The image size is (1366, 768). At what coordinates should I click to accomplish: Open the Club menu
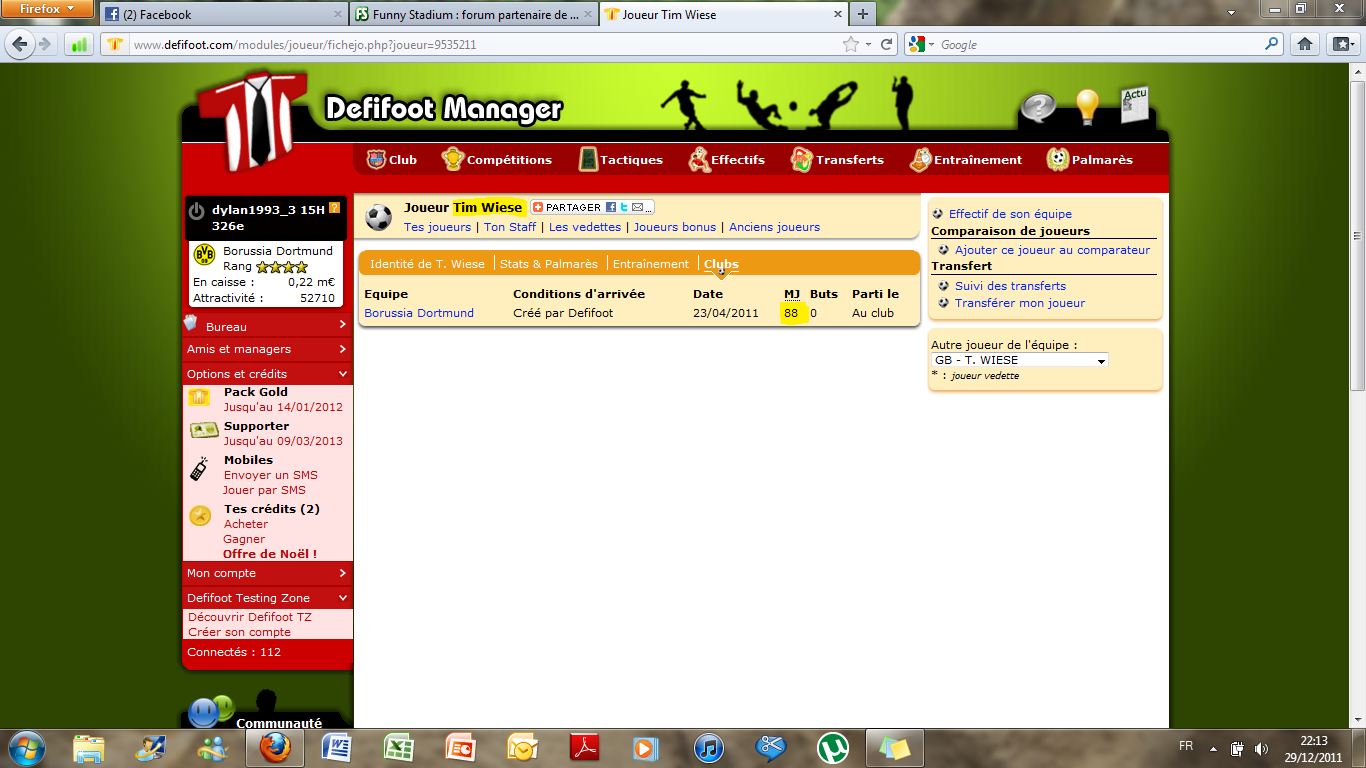click(392, 159)
